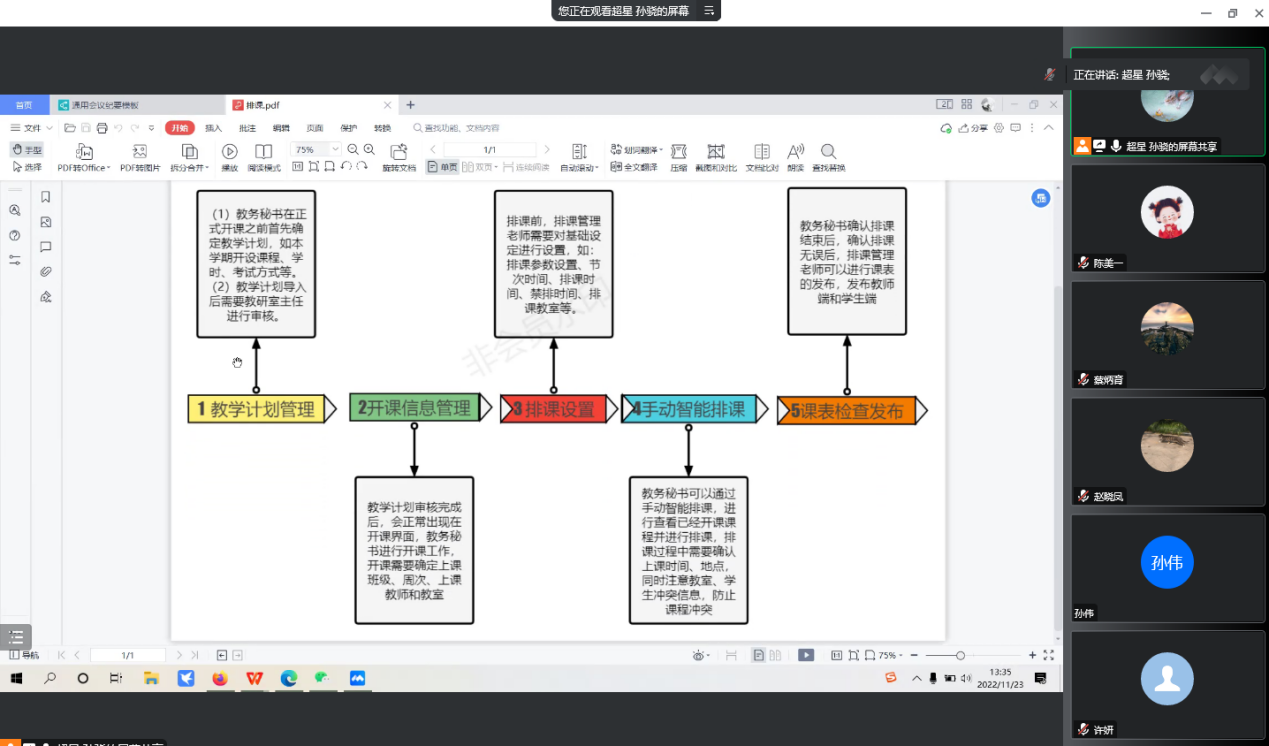The width and height of the screenshot is (1269, 746).
Task: Open a new tab with the plus button
Action: (x=410, y=105)
